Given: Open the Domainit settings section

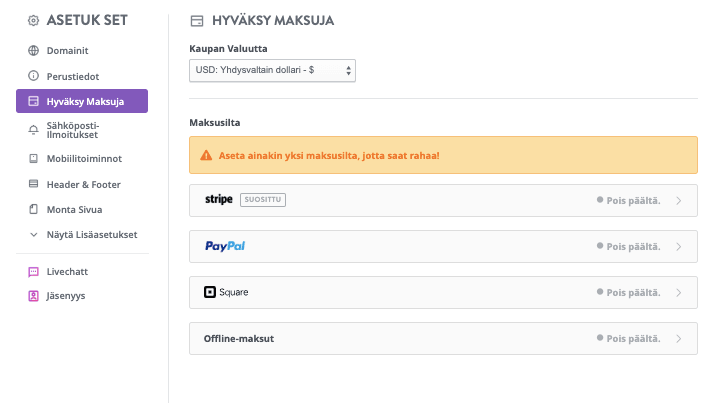Looking at the screenshot, I should pyautogui.click(x=68, y=50).
